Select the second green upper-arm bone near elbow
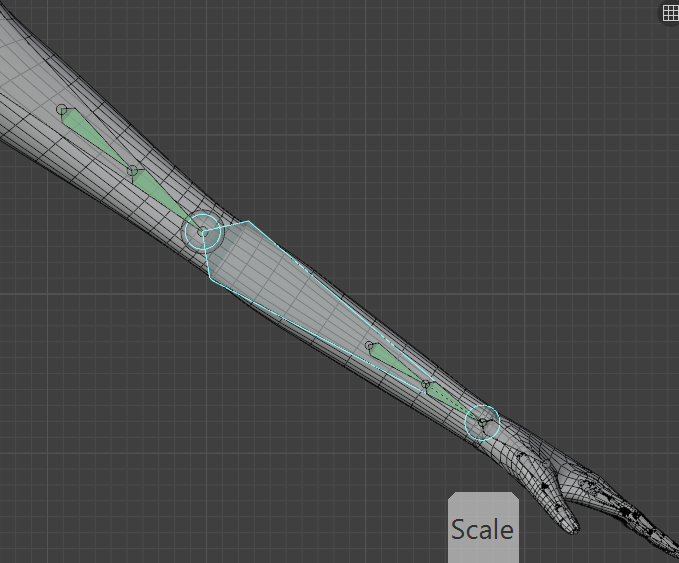Image resolution: width=679 pixels, height=563 pixels. [165, 198]
